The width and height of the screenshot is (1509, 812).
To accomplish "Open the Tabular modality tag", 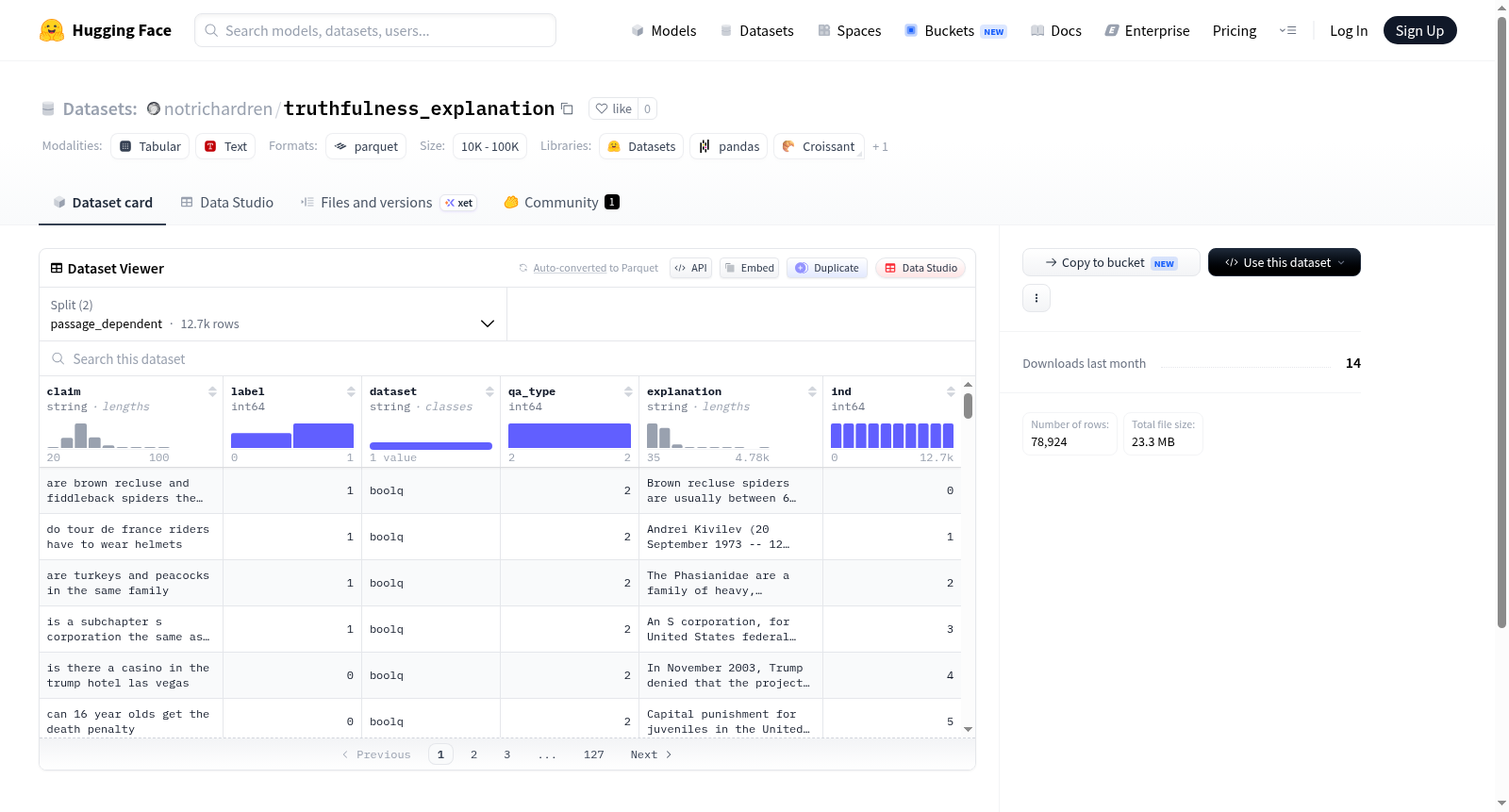I will pos(150,146).
